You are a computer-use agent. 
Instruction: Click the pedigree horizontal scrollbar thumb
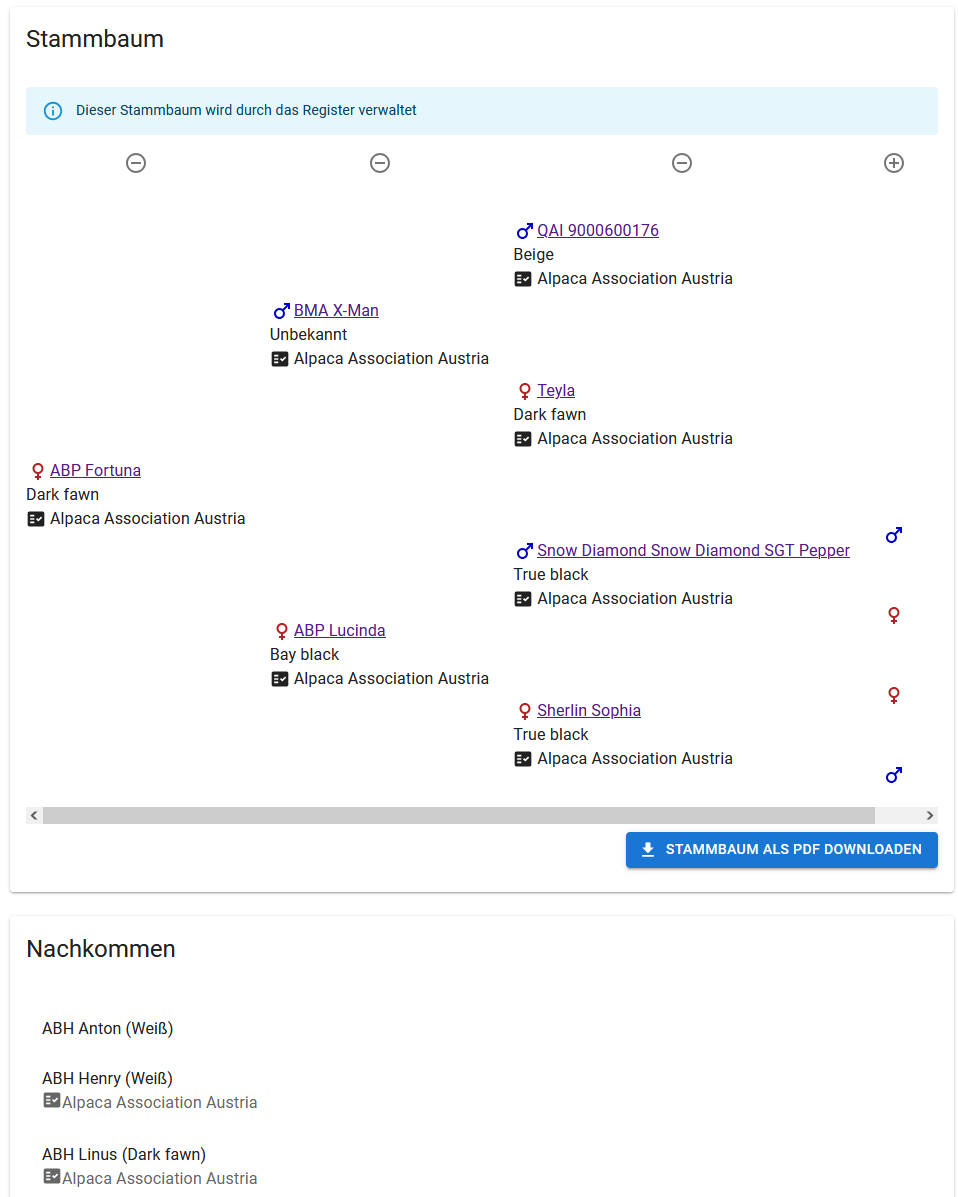[459, 815]
